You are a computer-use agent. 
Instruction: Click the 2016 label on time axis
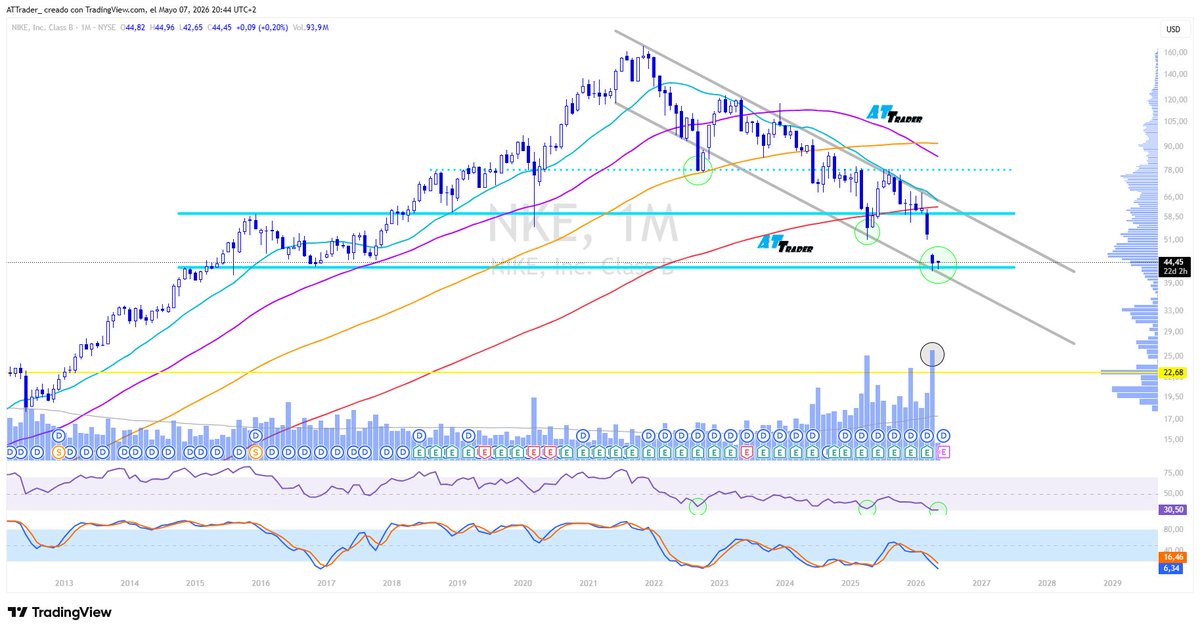tap(260, 581)
